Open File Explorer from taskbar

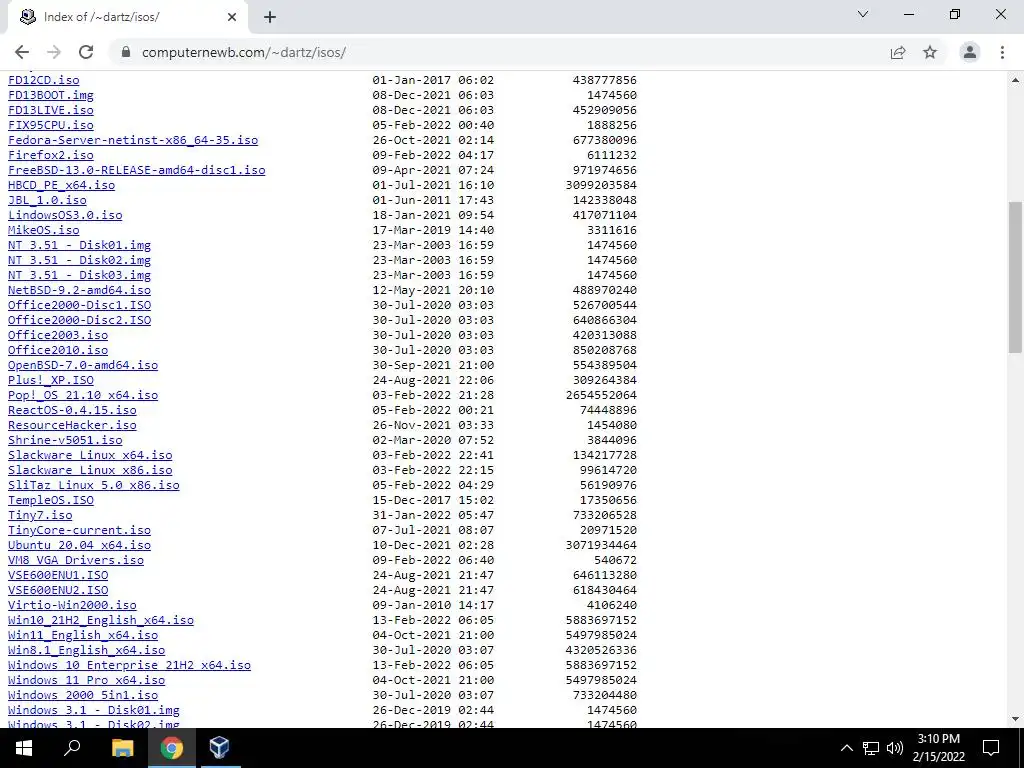122,748
